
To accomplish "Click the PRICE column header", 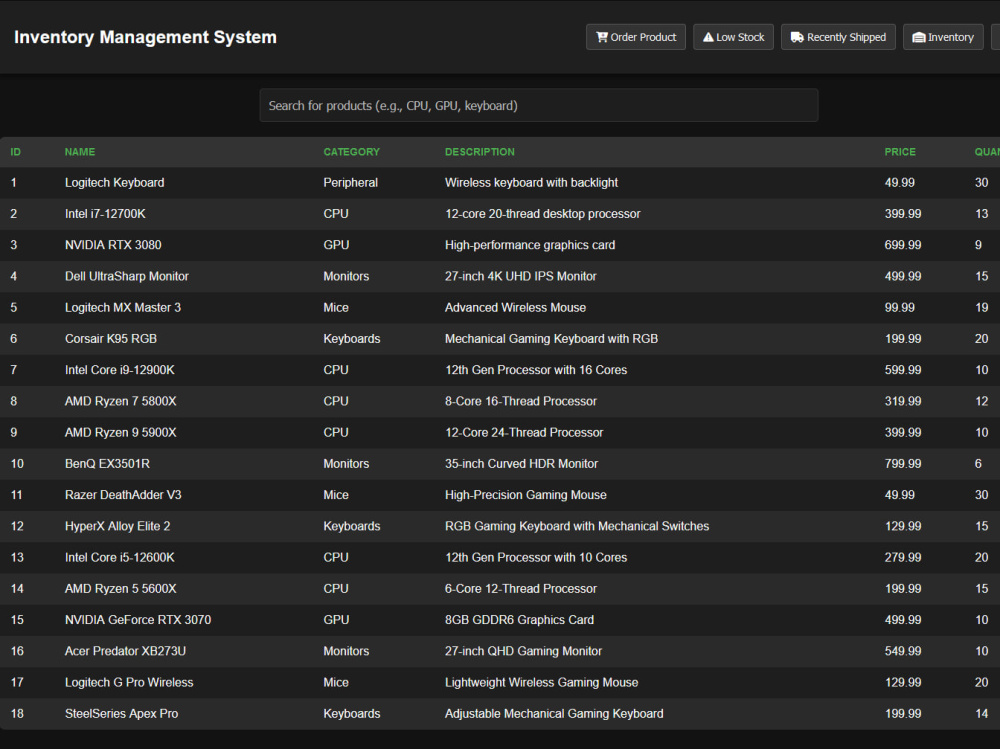I will (900, 152).
